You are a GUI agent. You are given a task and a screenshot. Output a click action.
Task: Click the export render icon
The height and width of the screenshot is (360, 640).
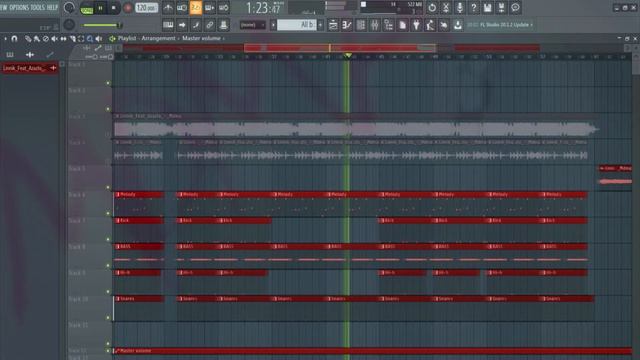tap(501, 7)
